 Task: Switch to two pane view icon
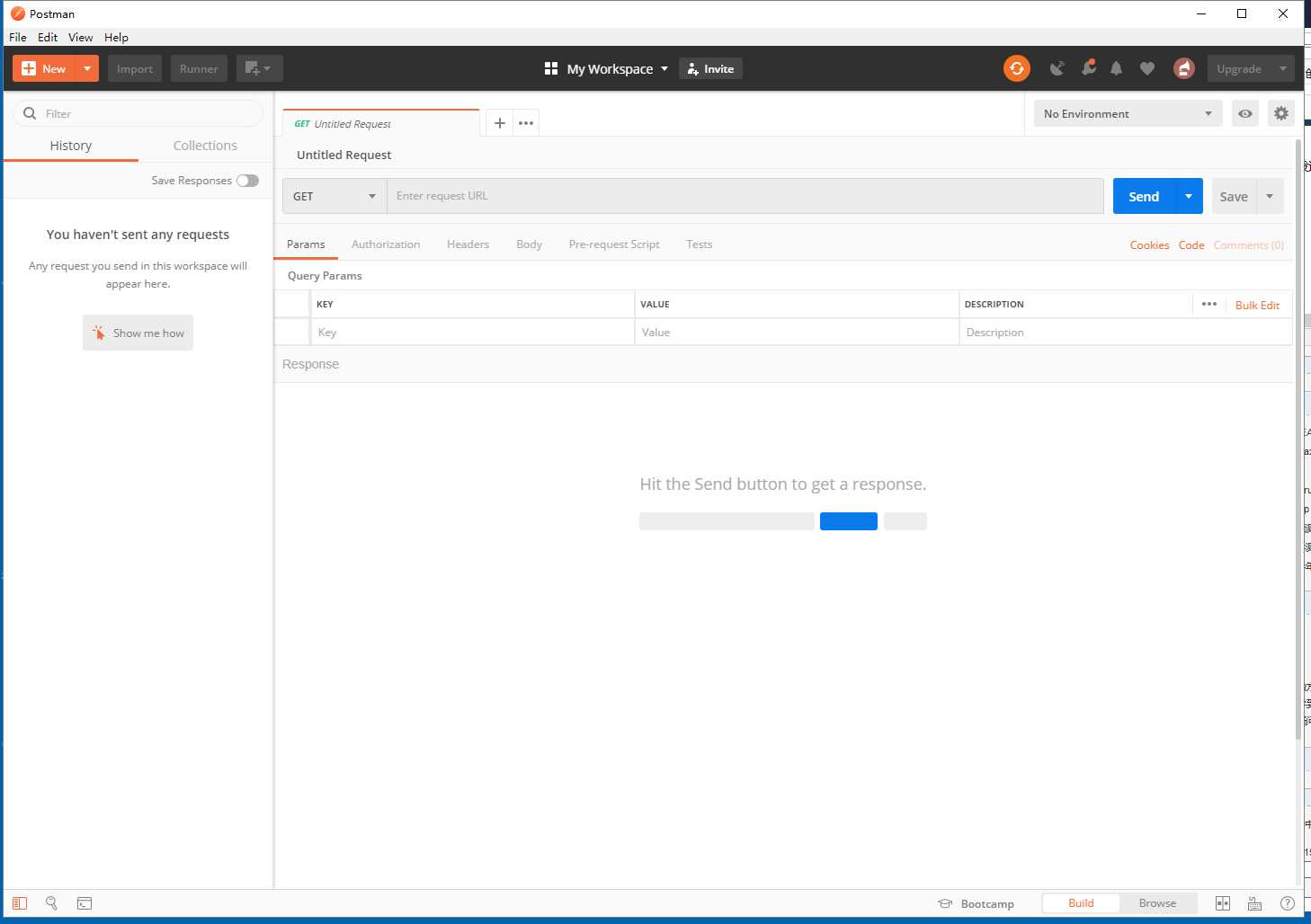point(1223,903)
